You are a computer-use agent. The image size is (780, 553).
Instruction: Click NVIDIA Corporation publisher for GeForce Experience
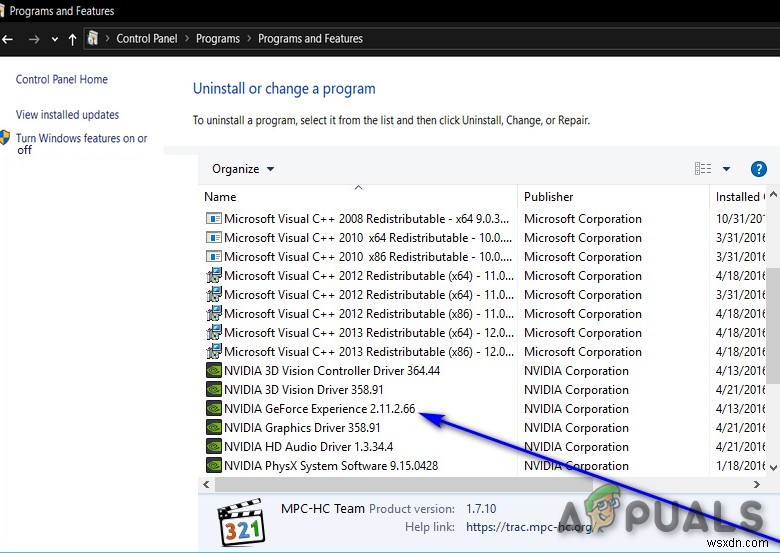[x=576, y=409]
